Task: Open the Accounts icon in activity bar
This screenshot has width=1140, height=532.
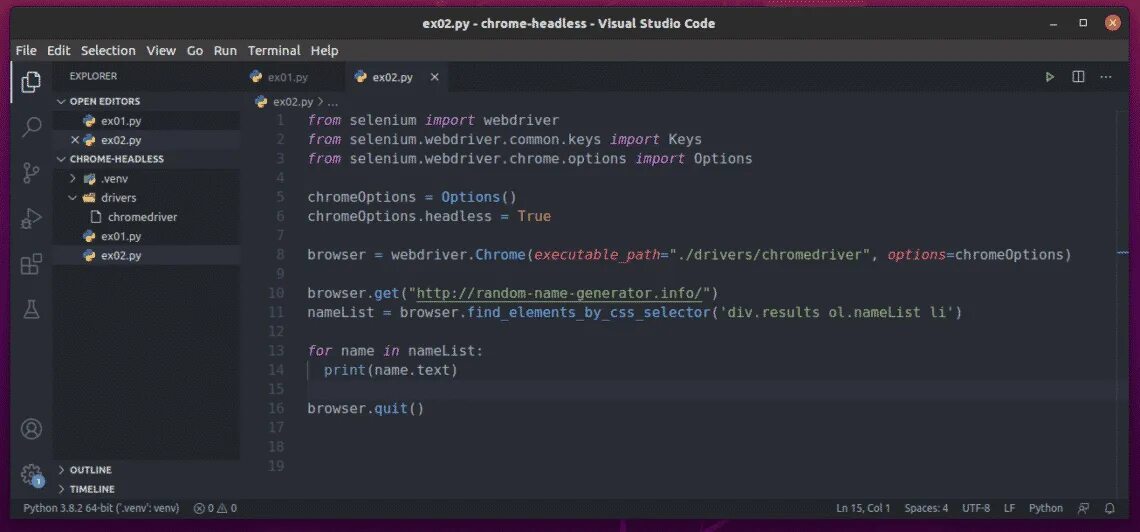Action: pos(31,429)
